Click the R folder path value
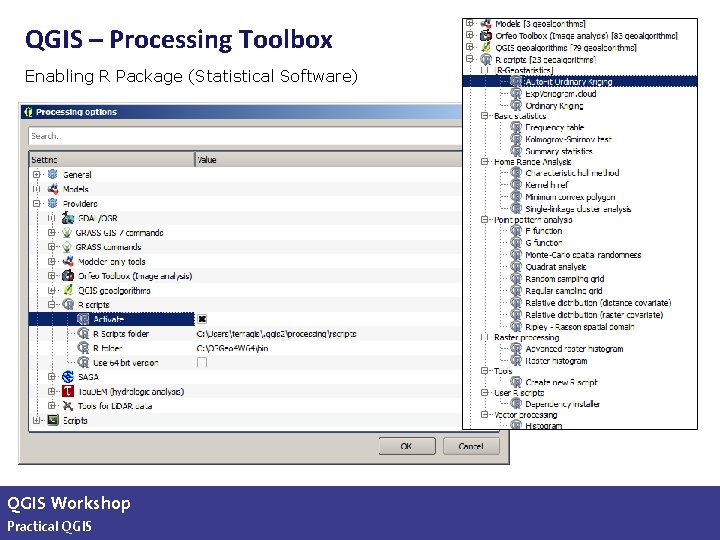Image resolution: width=720 pixels, height=540 pixels. point(232,348)
